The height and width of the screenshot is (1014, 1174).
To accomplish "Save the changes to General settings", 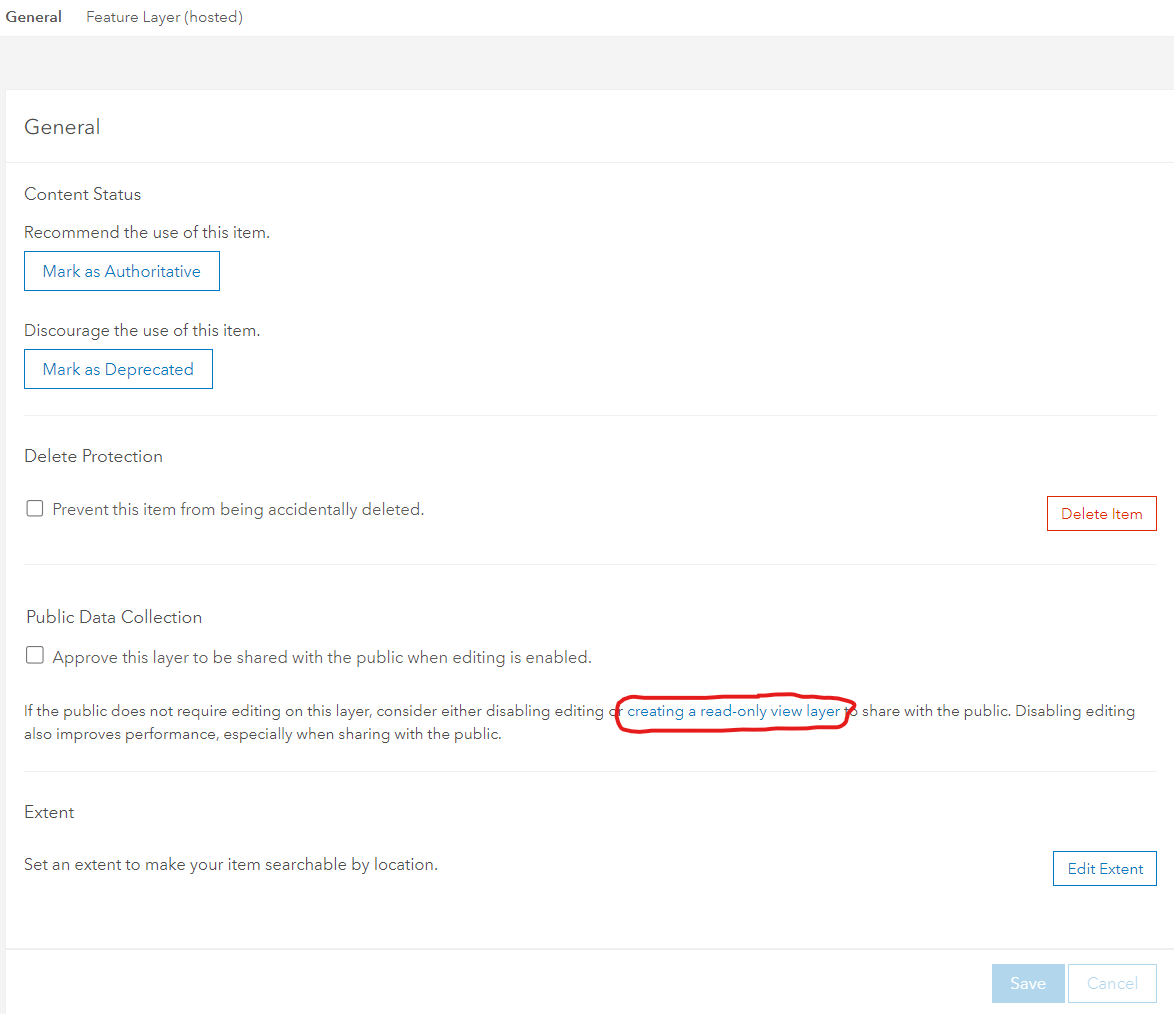I will [x=1028, y=983].
